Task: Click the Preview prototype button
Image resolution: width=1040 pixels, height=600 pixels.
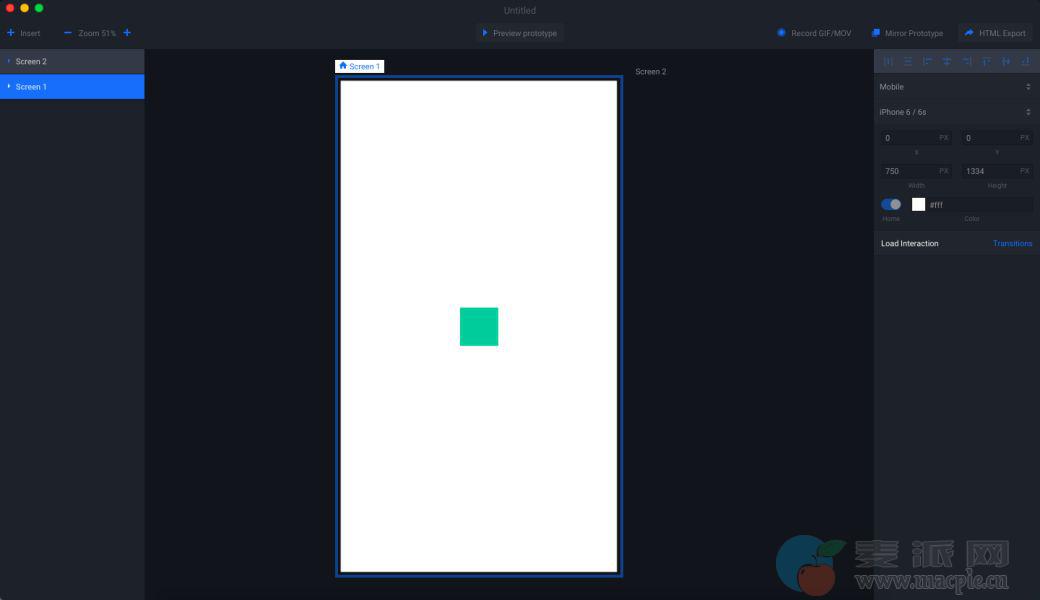Action: pos(520,33)
